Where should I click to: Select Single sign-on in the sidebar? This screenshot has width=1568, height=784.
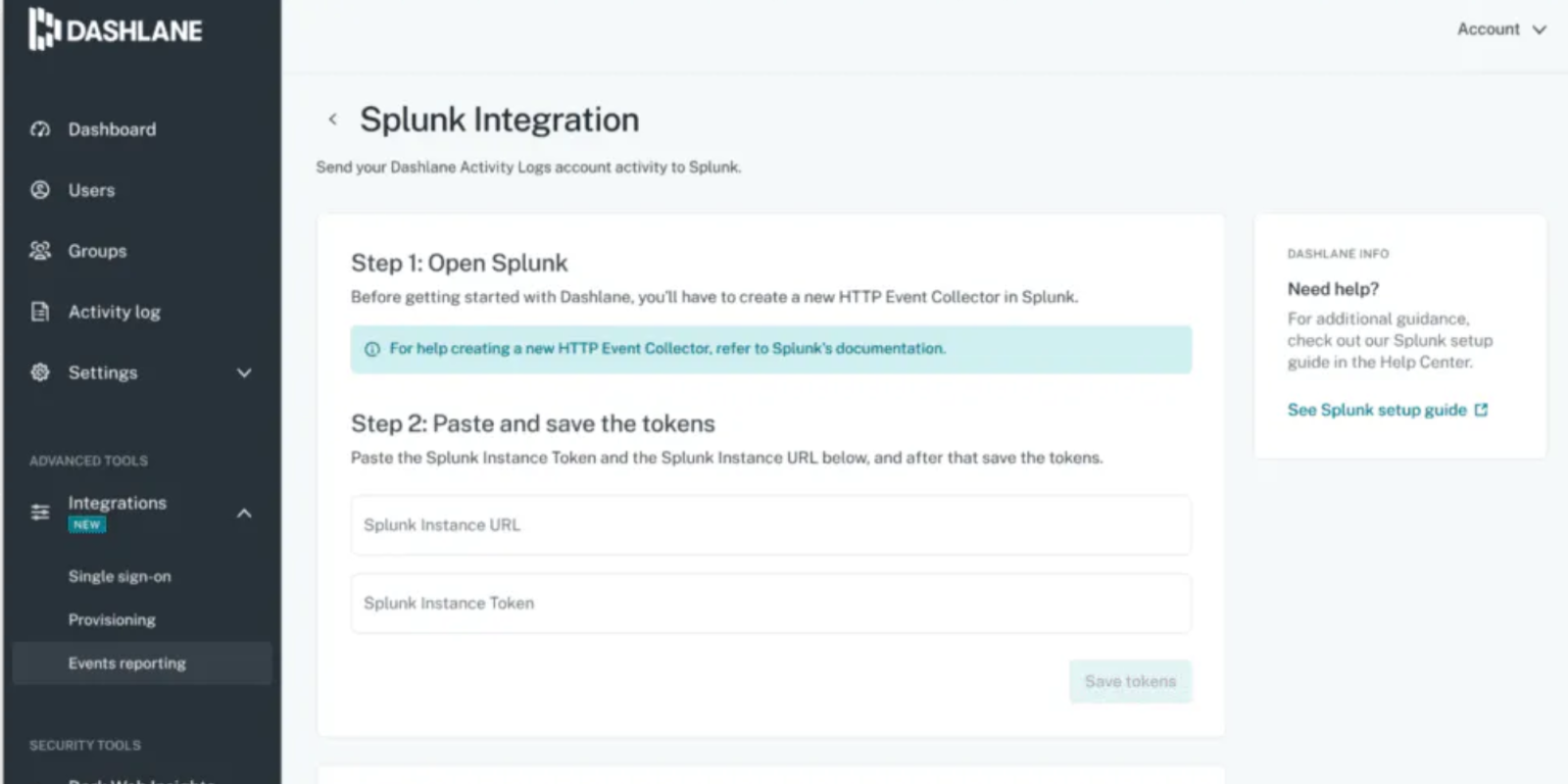pos(120,576)
